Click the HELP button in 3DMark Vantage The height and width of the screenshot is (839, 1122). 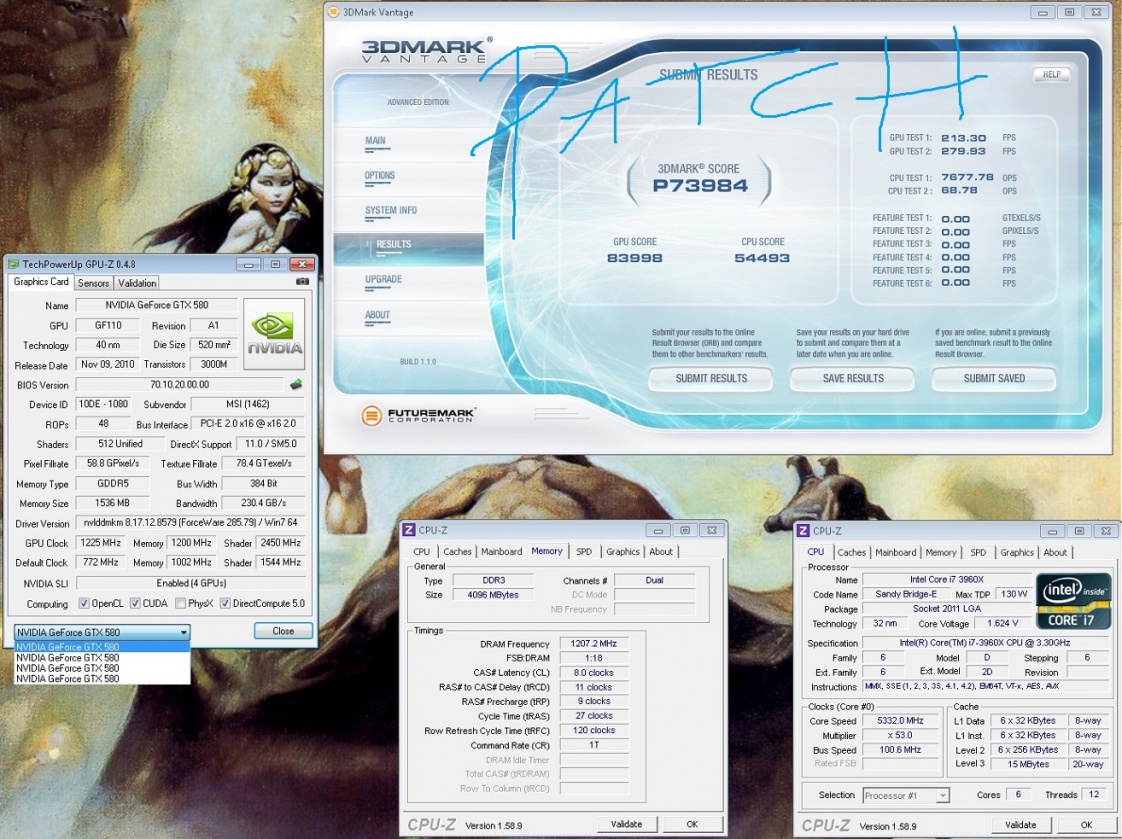1051,74
